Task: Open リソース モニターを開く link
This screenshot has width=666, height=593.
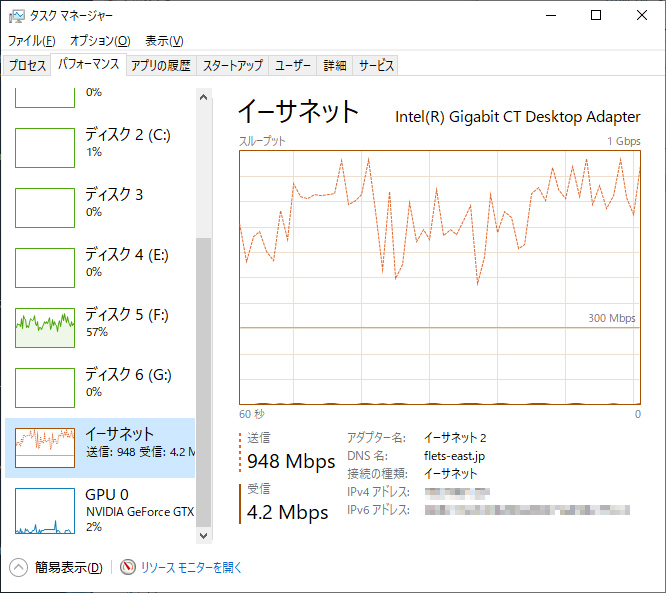Action: click(191, 567)
